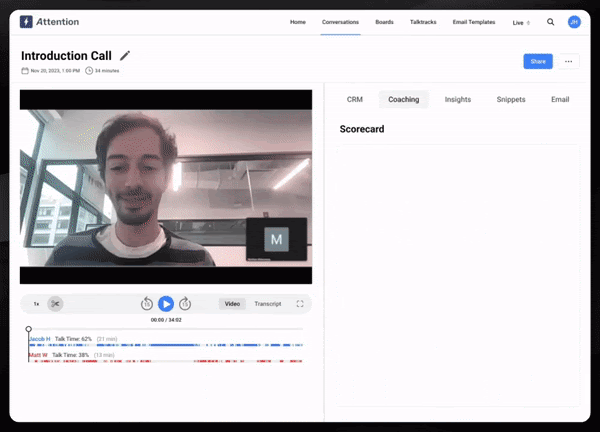Click Jacob H's blue talk timeline
The width and height of the screenshot is (600, 432).
165,346
